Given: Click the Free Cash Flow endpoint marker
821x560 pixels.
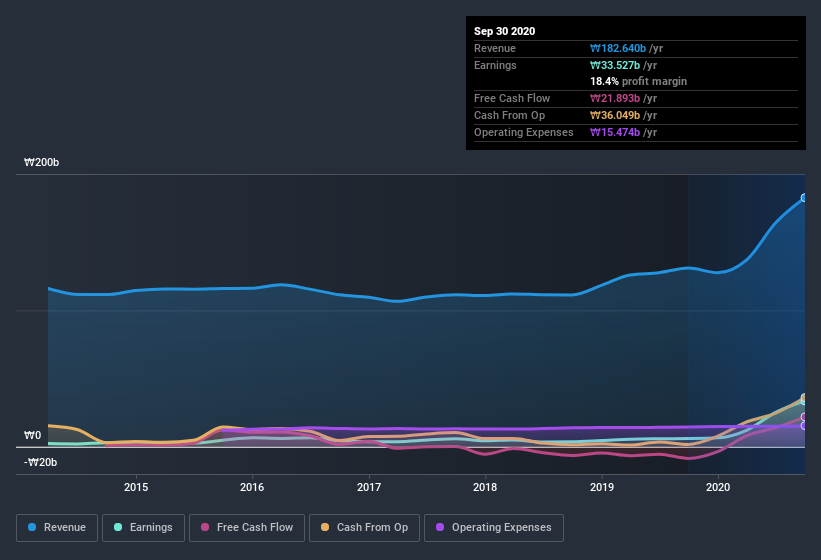Looking at the screenshot, I should point(804,417).
